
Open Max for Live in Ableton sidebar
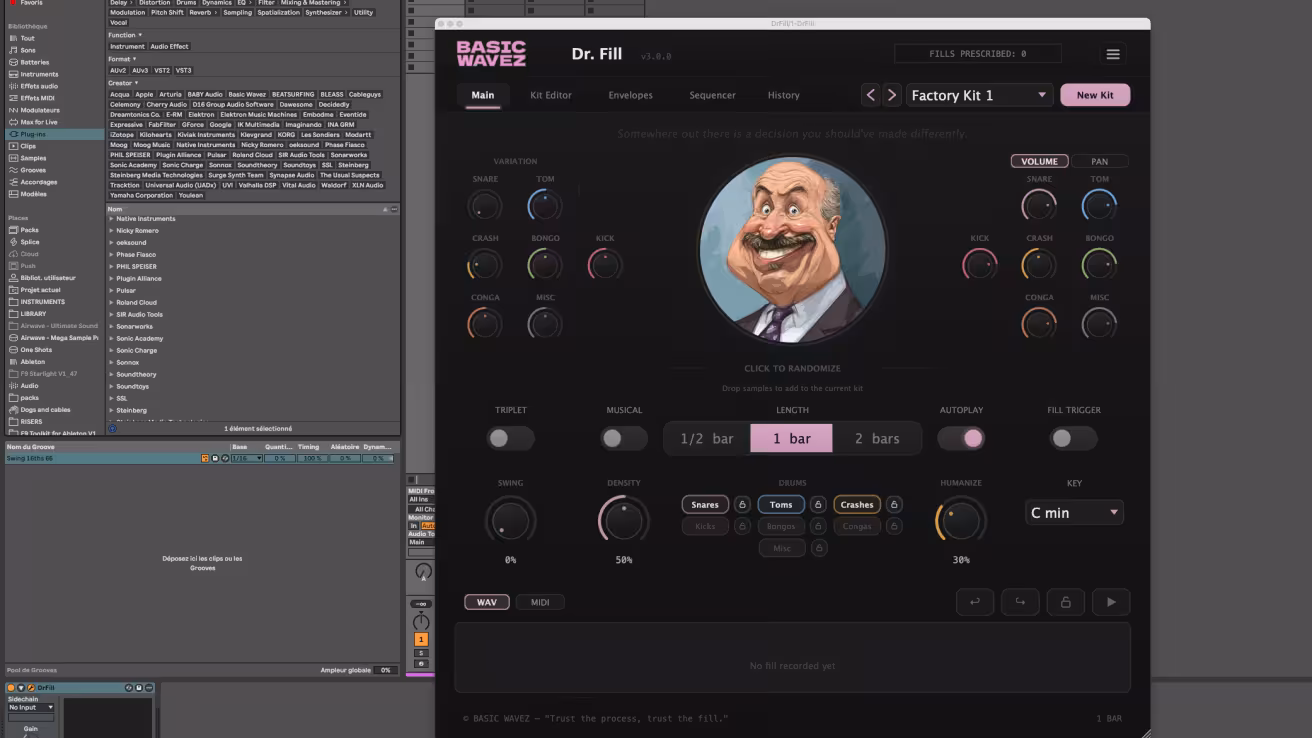pos(39,122)
